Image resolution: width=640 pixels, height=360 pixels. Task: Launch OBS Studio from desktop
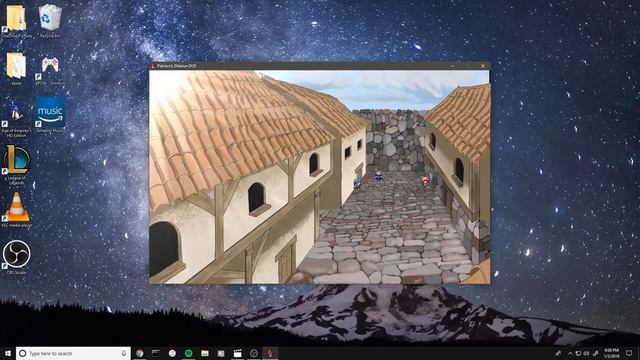coord(16,256)
